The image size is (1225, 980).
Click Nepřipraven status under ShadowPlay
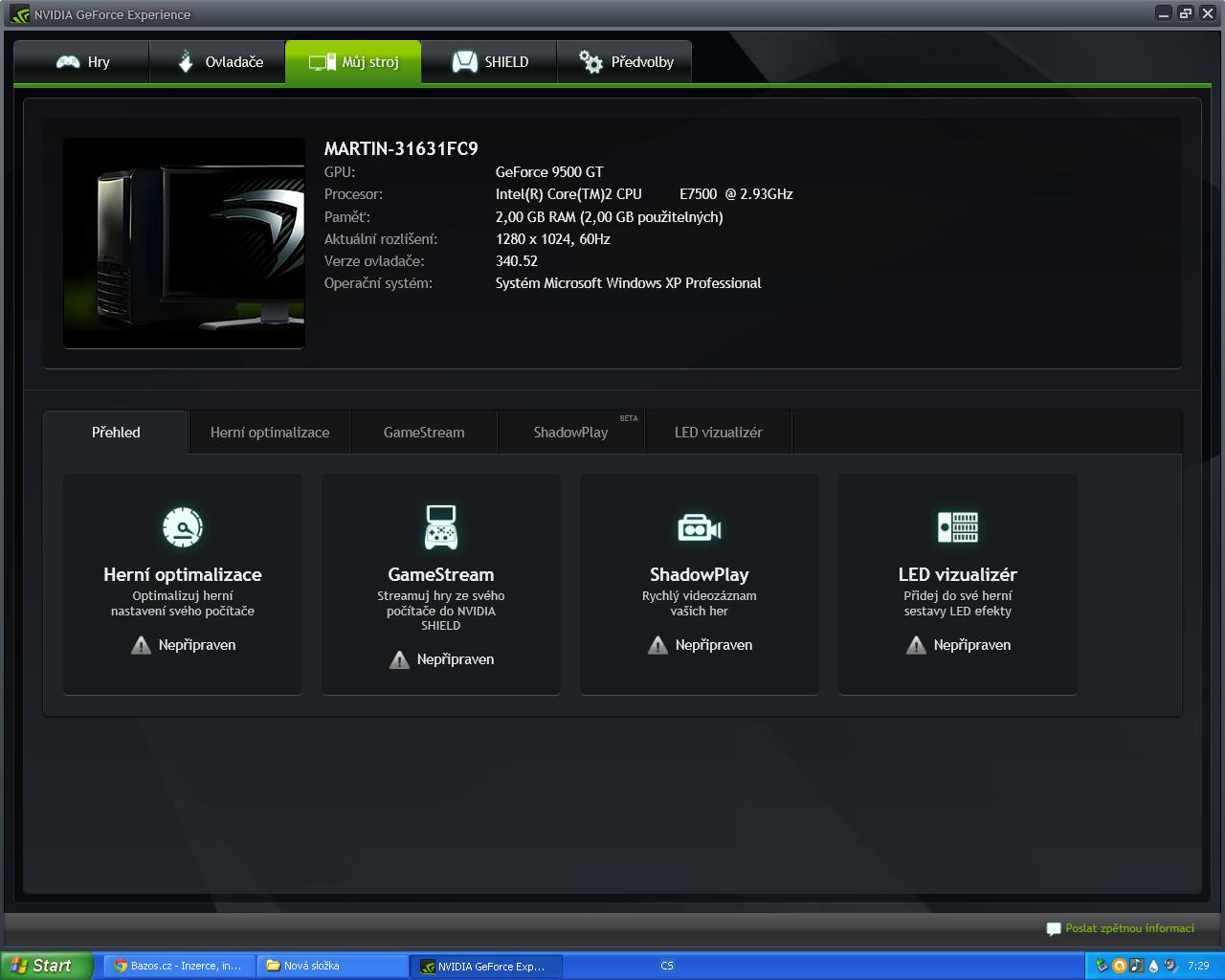[714, 645]
